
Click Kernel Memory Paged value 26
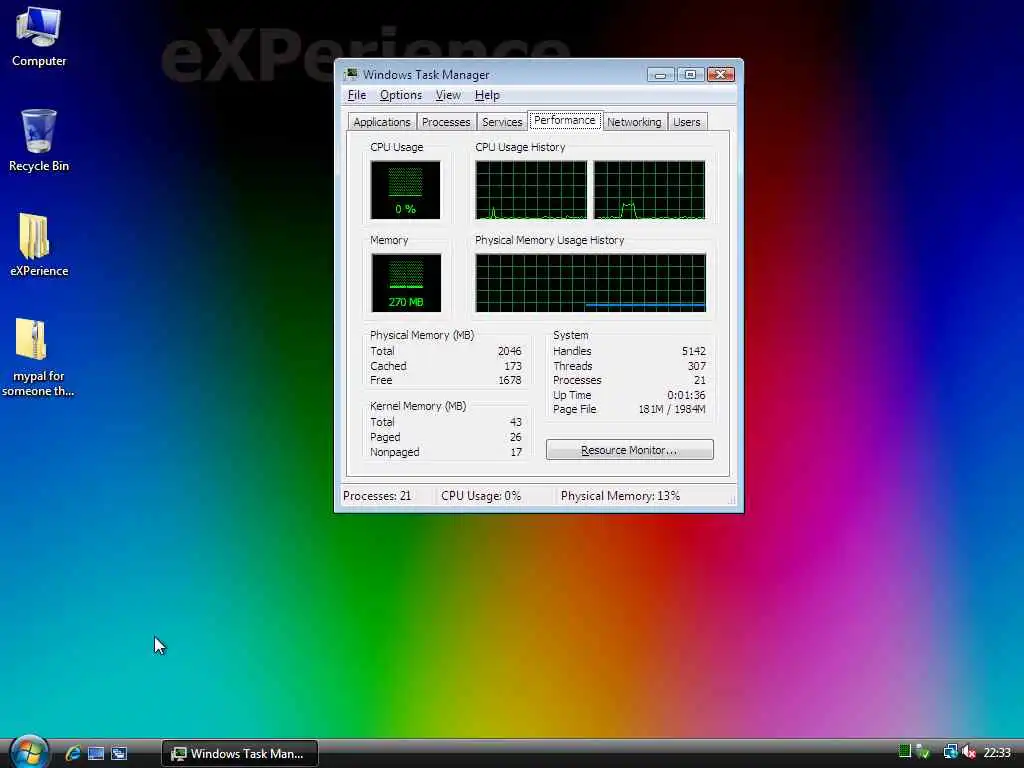click(x=516, y=438)
